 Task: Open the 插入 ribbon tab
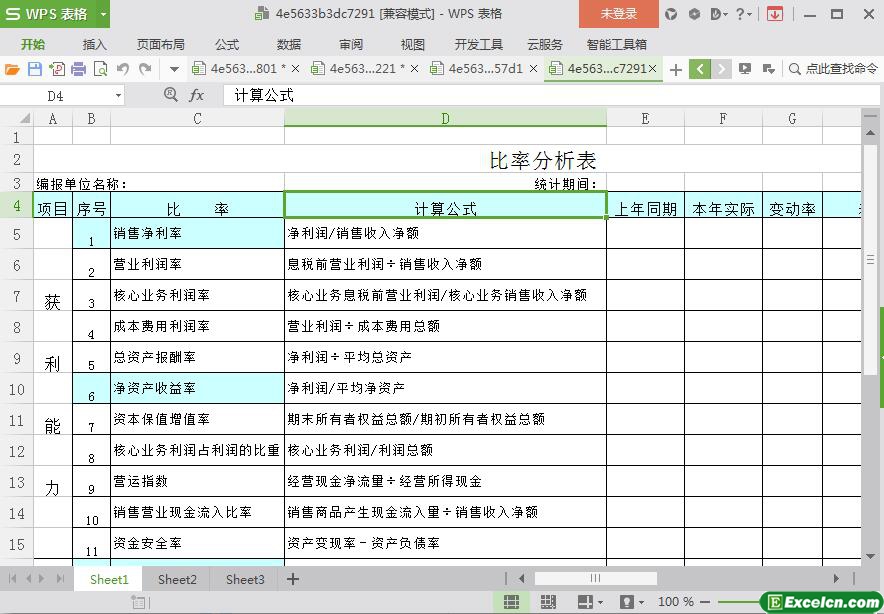pos(94,44)
